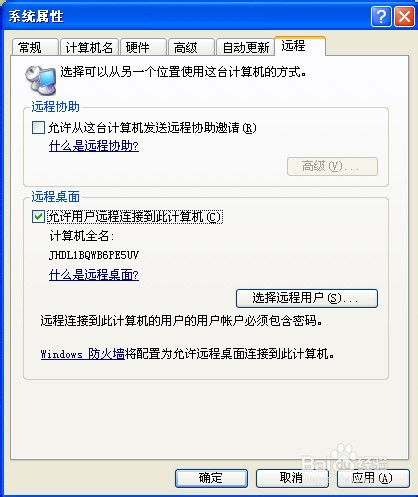Click the help question mark icon

381,16
